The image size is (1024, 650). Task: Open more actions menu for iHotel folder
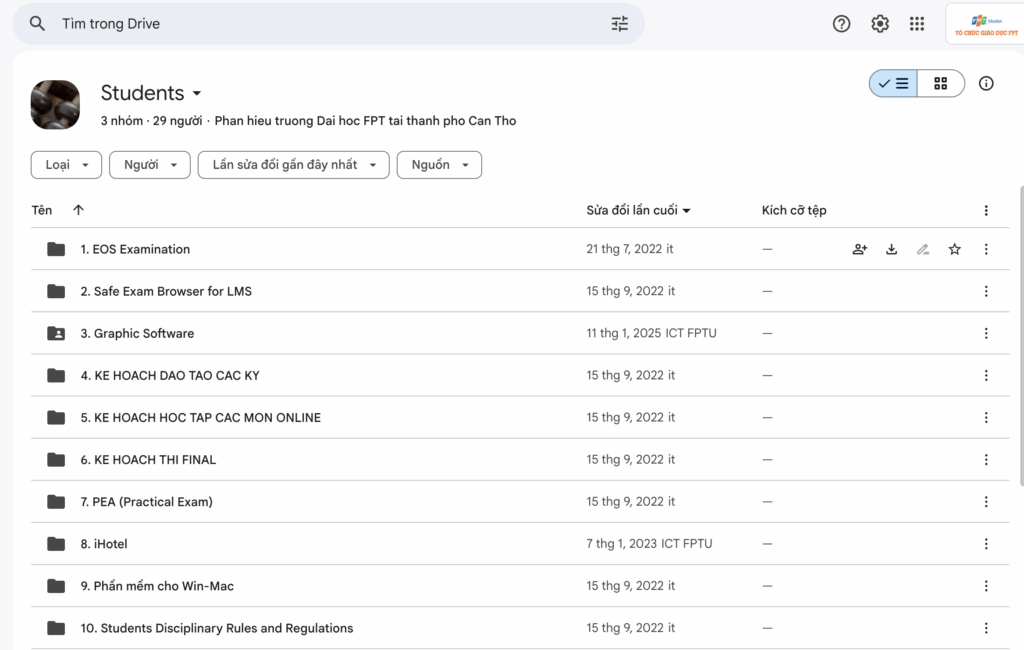pos(986,544)
